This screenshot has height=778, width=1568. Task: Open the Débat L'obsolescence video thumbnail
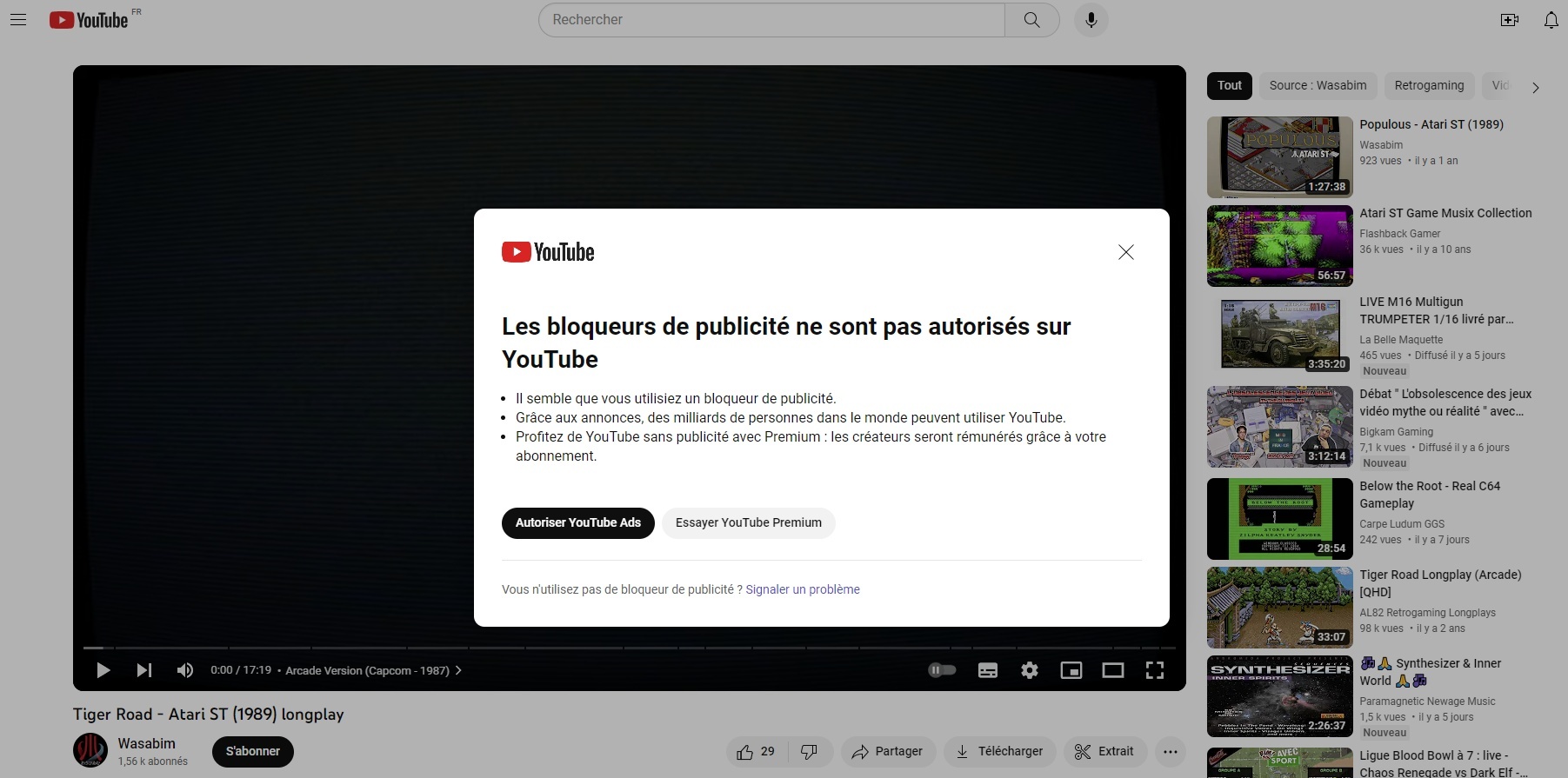1280,427
